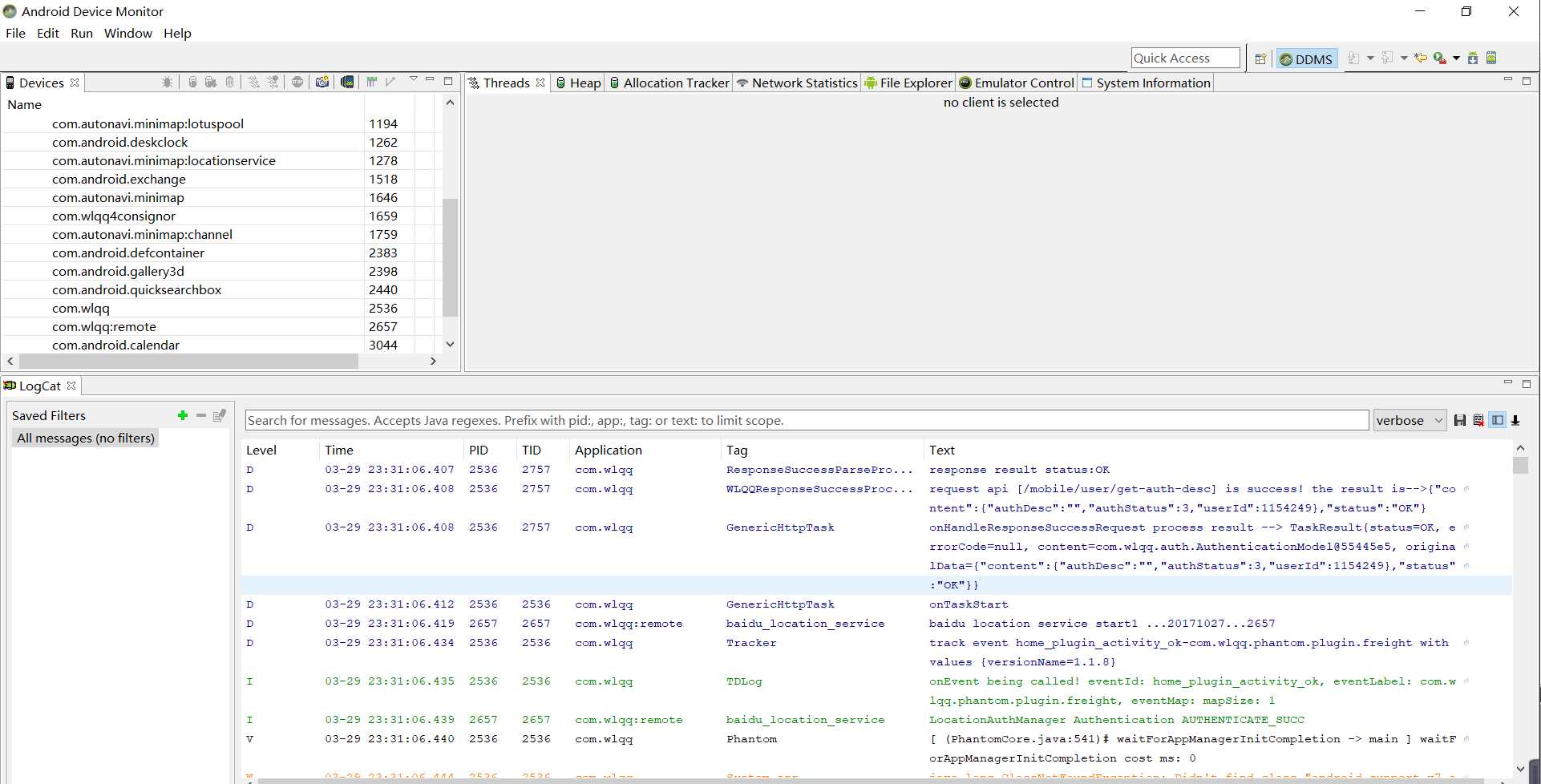This screenshot has height=784, width=1541.
Task: Close the Threads tab
Action: pyautogui.click(x=540, y=83)
